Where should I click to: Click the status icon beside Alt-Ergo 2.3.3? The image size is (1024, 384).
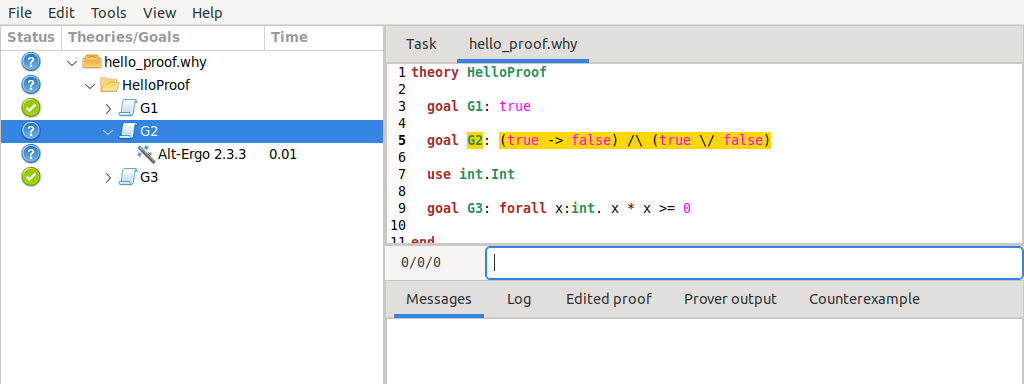pyautogui.click(x=31, y=153)
